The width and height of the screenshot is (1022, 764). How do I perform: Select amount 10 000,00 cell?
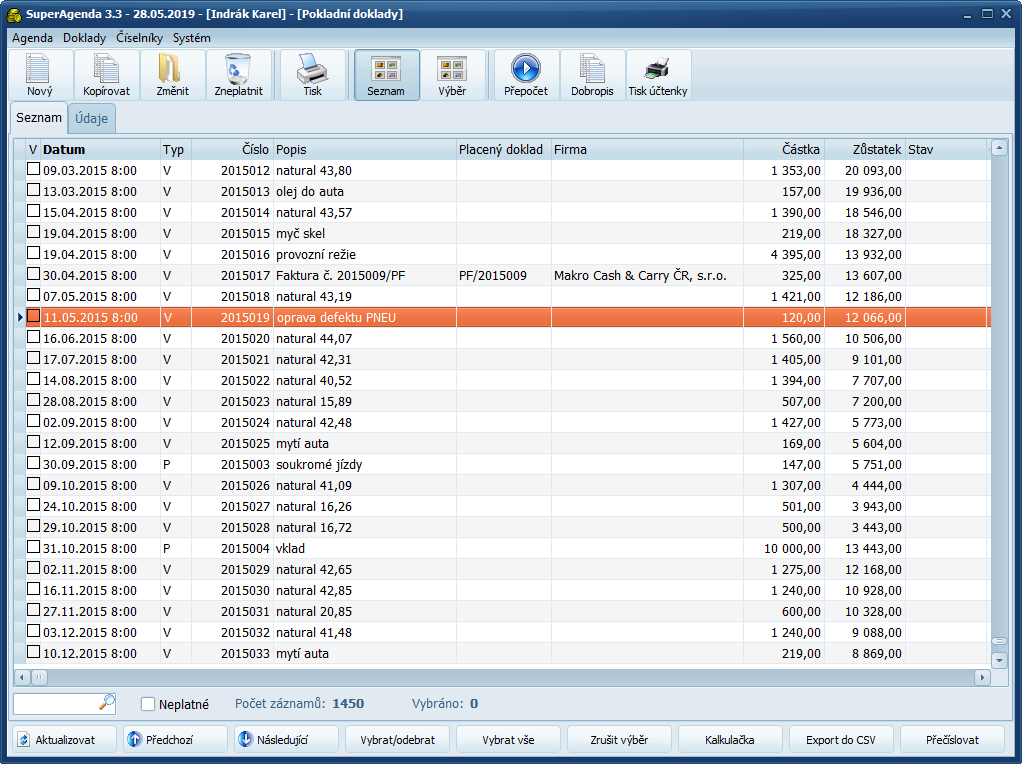click(783, 548)
